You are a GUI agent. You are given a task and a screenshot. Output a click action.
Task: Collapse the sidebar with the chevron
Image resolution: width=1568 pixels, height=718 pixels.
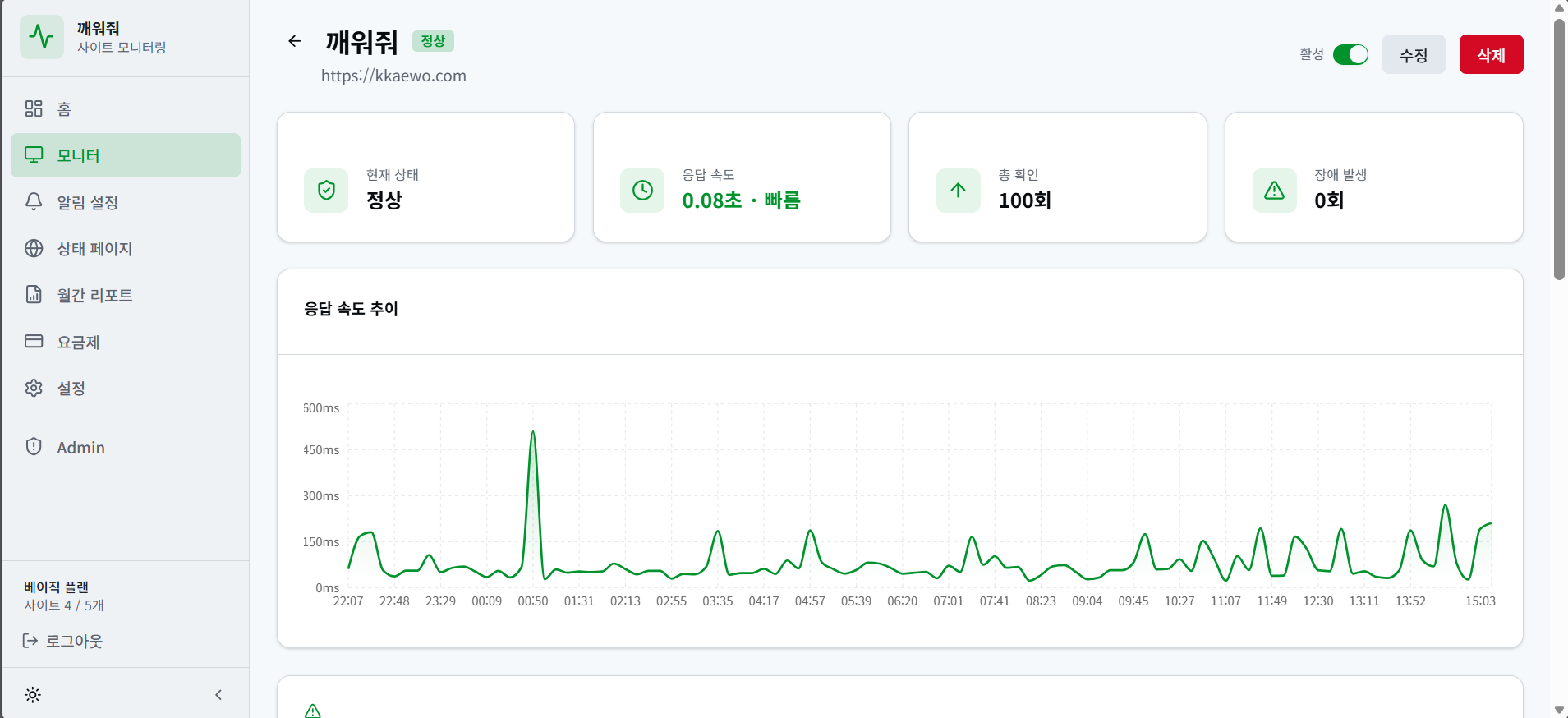coord(218,695)
